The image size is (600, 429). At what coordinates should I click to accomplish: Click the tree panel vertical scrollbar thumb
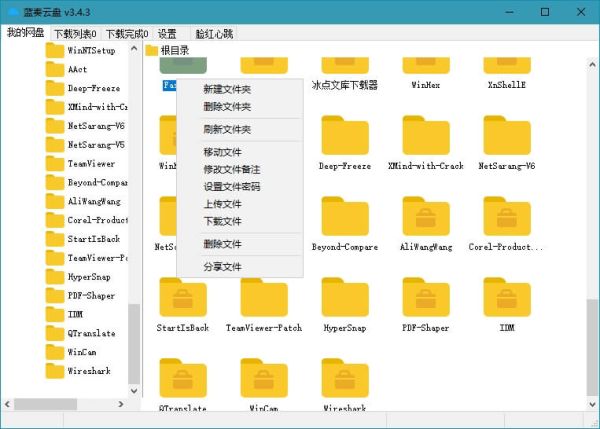[134, 344]
